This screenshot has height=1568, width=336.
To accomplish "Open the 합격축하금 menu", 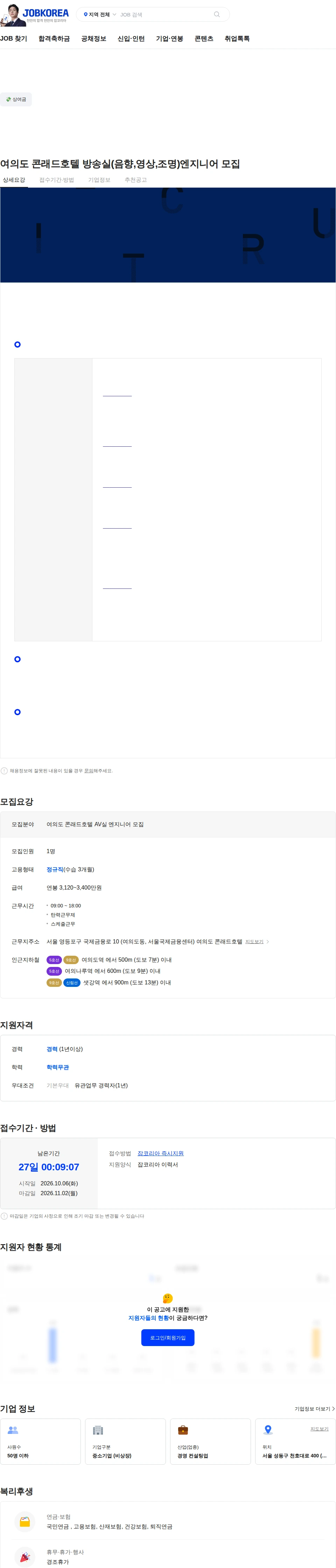I will click(54, 39).
